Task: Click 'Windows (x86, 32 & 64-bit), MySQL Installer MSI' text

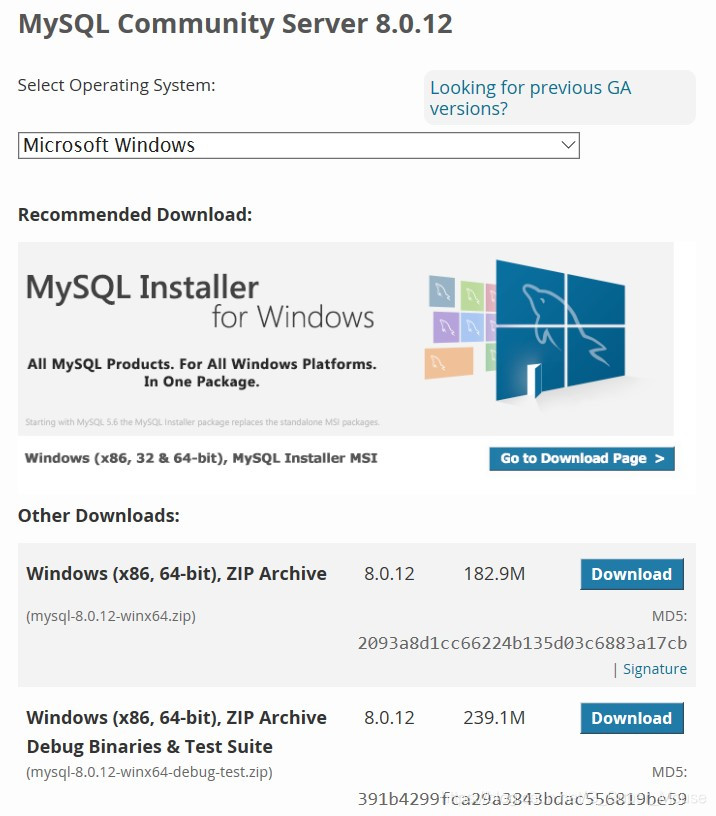Action: [201, 458]
